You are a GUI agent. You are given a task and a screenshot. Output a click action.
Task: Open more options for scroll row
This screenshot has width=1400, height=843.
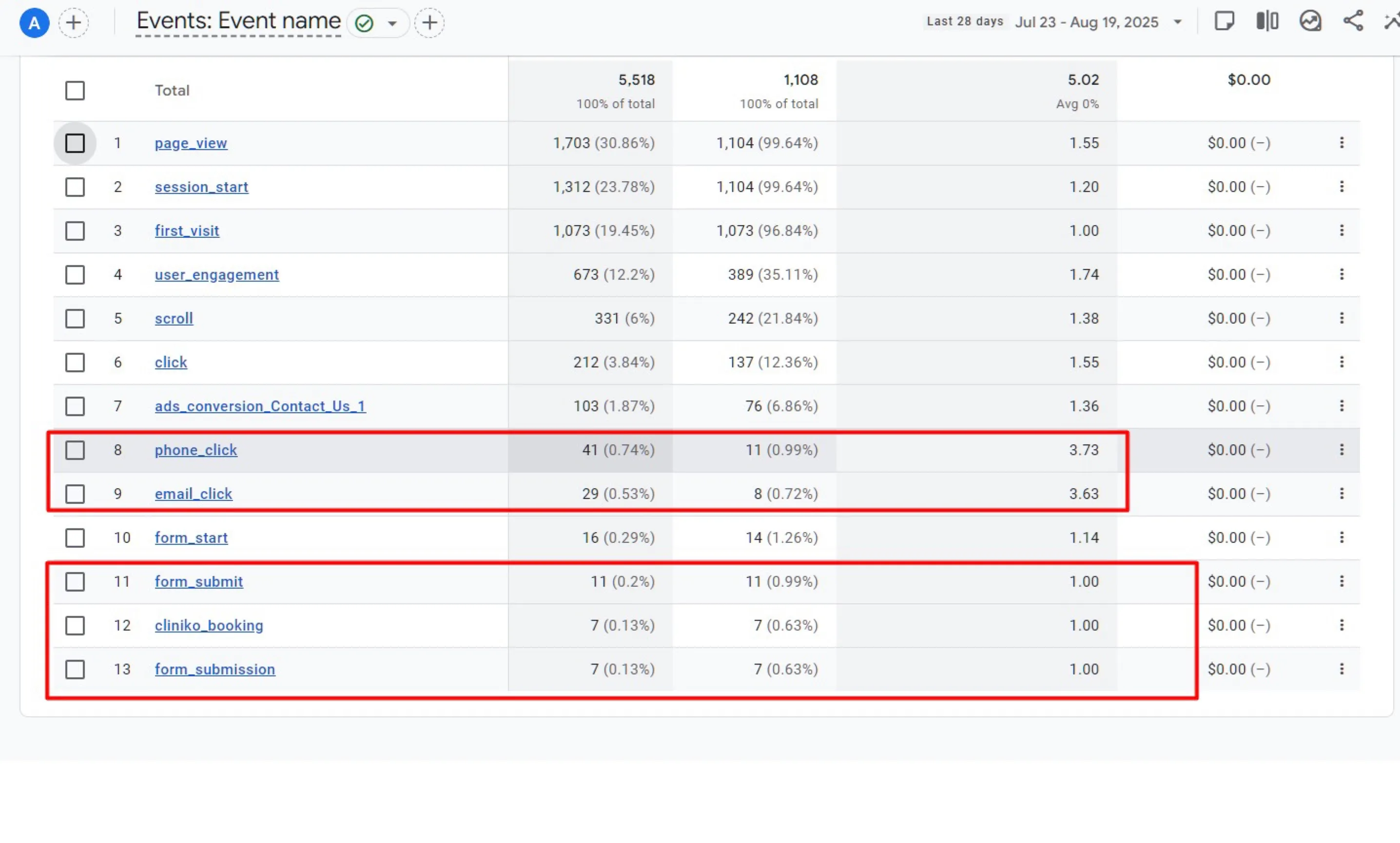coord(1342,318)
